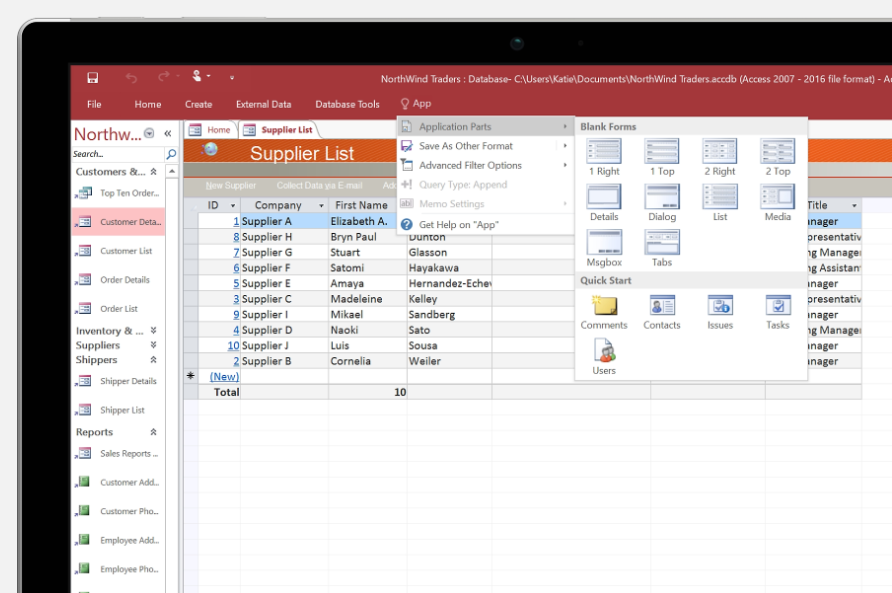Open navigation pane Northwind menu arrow
This screenshot has width=892, height=593.
point(149,133)
